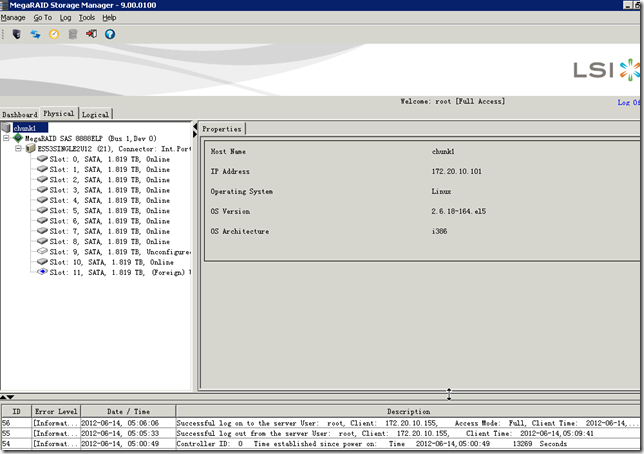The image size is (644, 454).
Task: Select log entry ID 56
Action: [320, 423]
